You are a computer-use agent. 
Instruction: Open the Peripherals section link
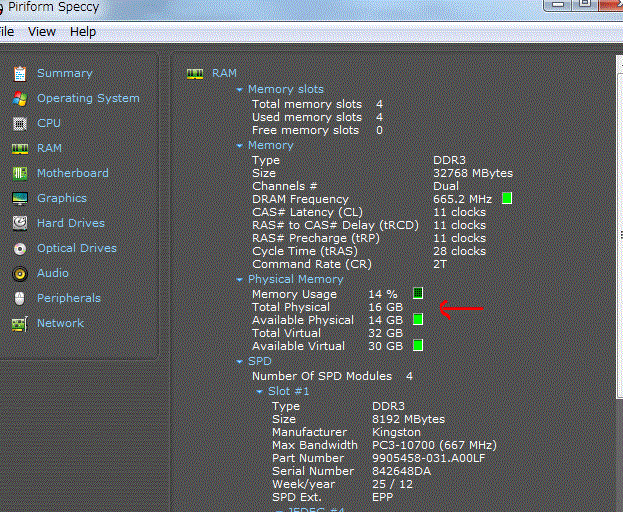tap(69, 298)
